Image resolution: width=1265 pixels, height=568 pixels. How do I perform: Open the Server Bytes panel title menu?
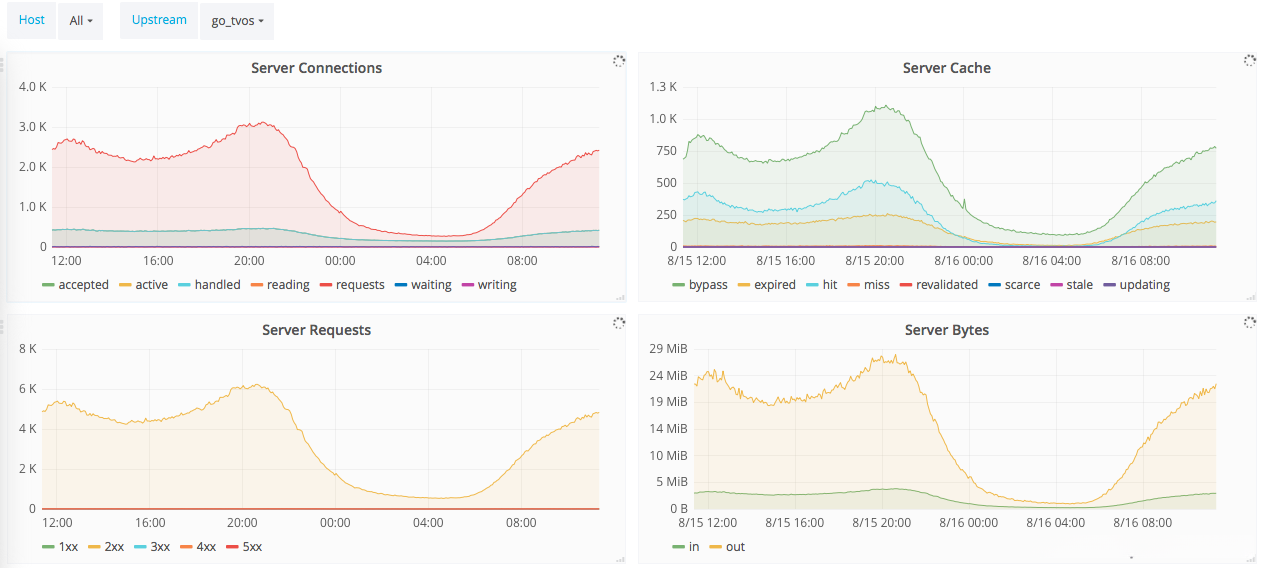(x=946, y=330)
